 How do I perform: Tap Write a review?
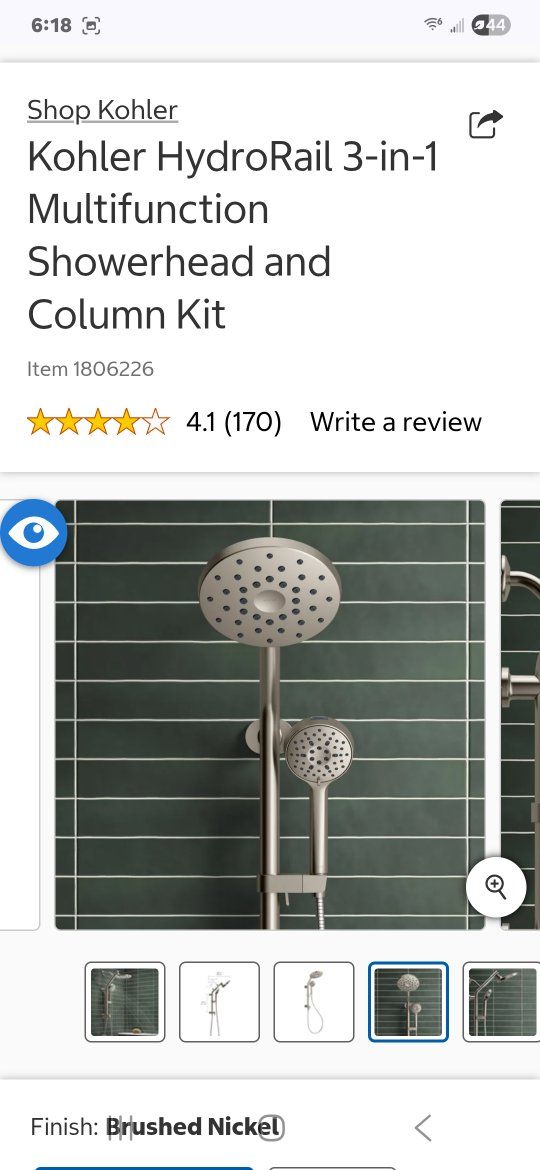click(395, 422)
